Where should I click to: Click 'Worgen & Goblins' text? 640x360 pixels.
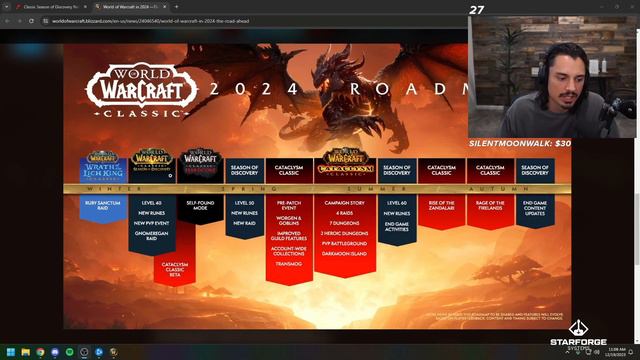289,221
